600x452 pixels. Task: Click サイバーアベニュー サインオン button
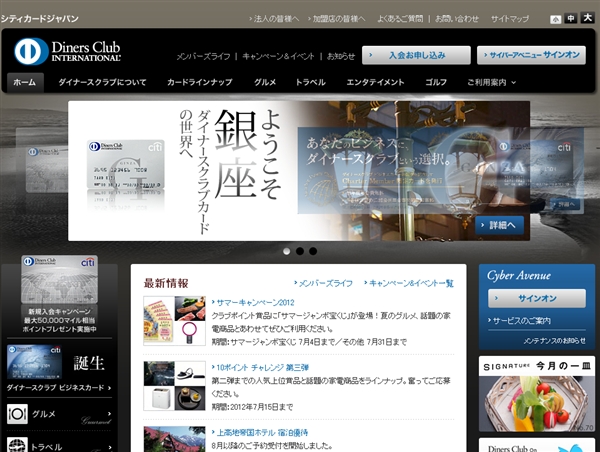pyautogui.click(x=531, y=55)
